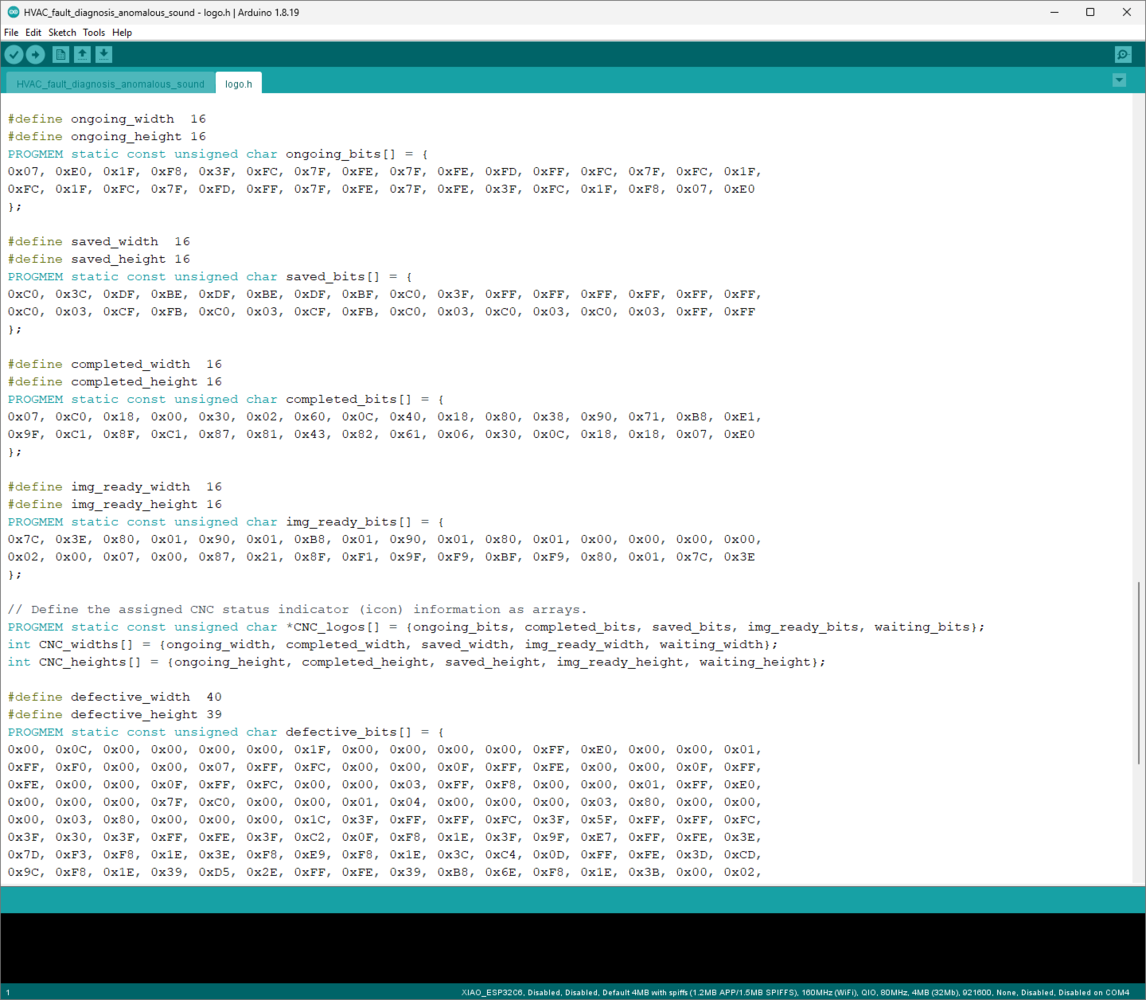Click 'waiting_bits' in the CNC_logos line

click(x=922, y=627)
